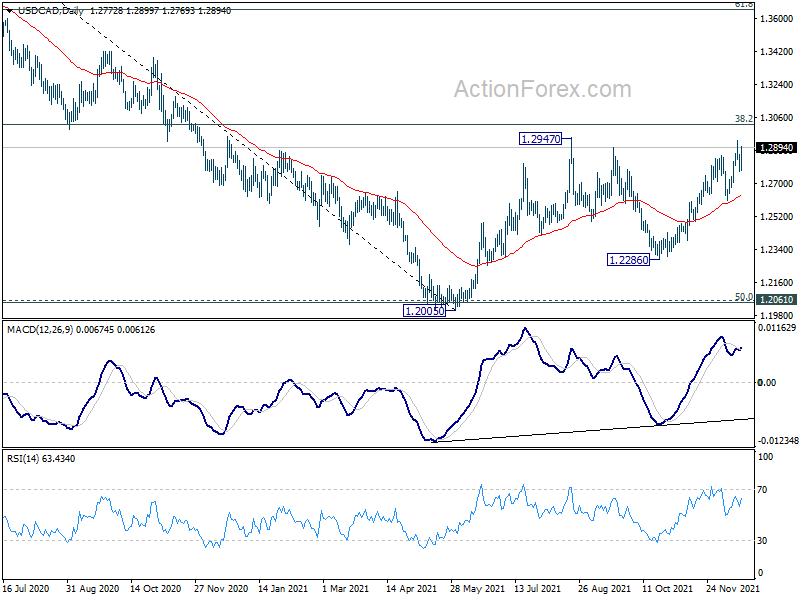Image resolution: width=800 pixels, height=600 pixels.
Task: Select the 38.2 Fibonacci level label
Action: tap(743, 117)
